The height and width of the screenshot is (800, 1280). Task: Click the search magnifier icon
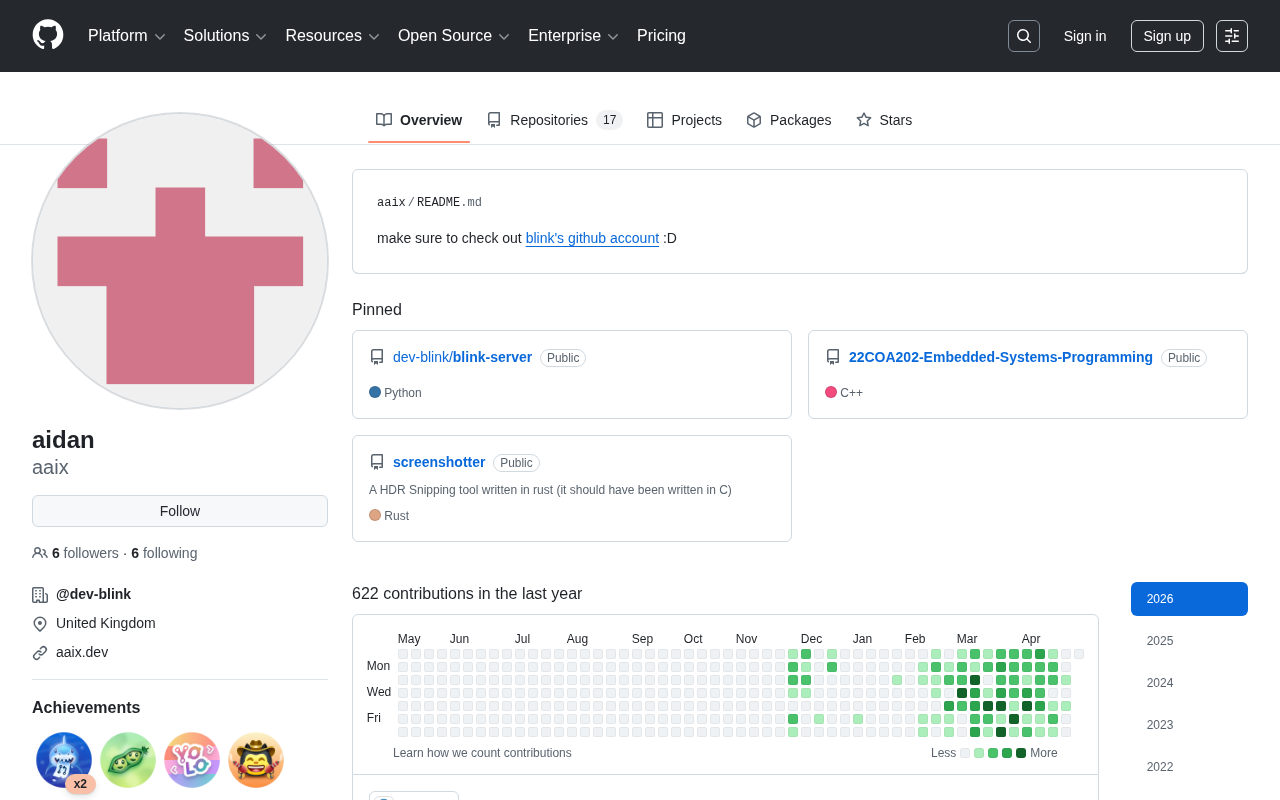[x=1023, y=36]
